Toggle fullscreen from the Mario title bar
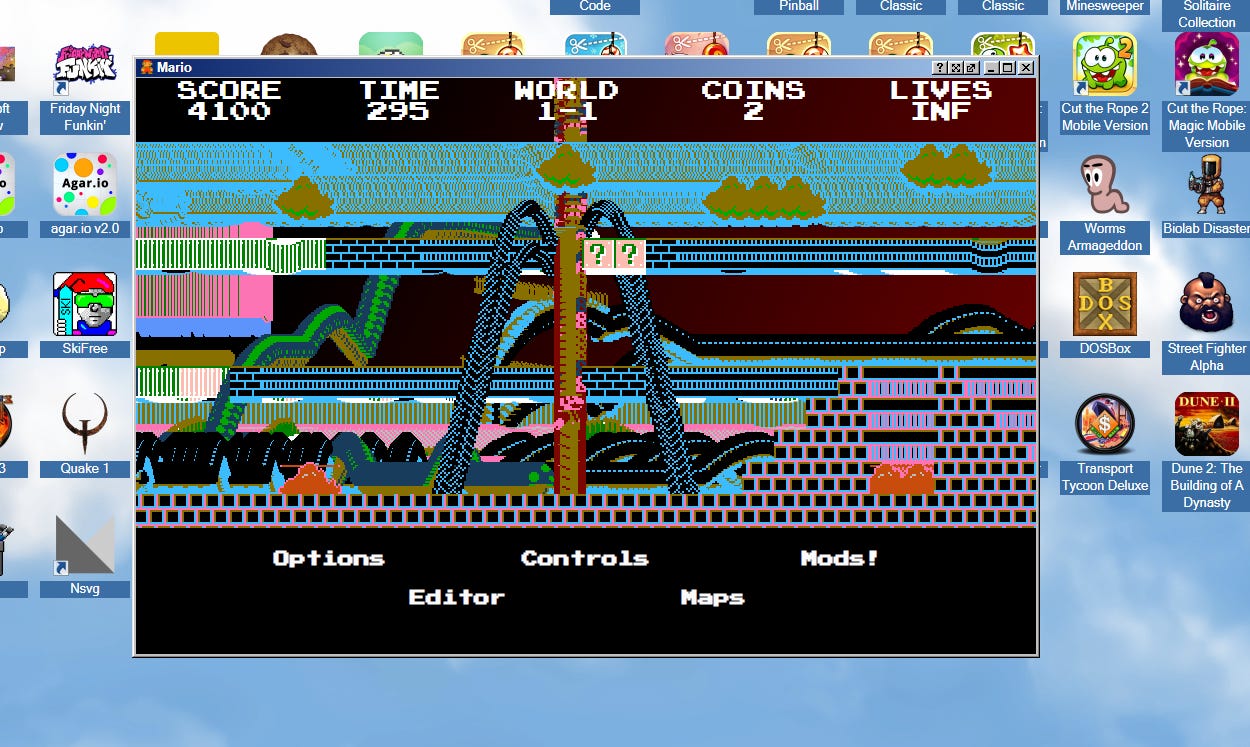 click(x=955, y=68)
